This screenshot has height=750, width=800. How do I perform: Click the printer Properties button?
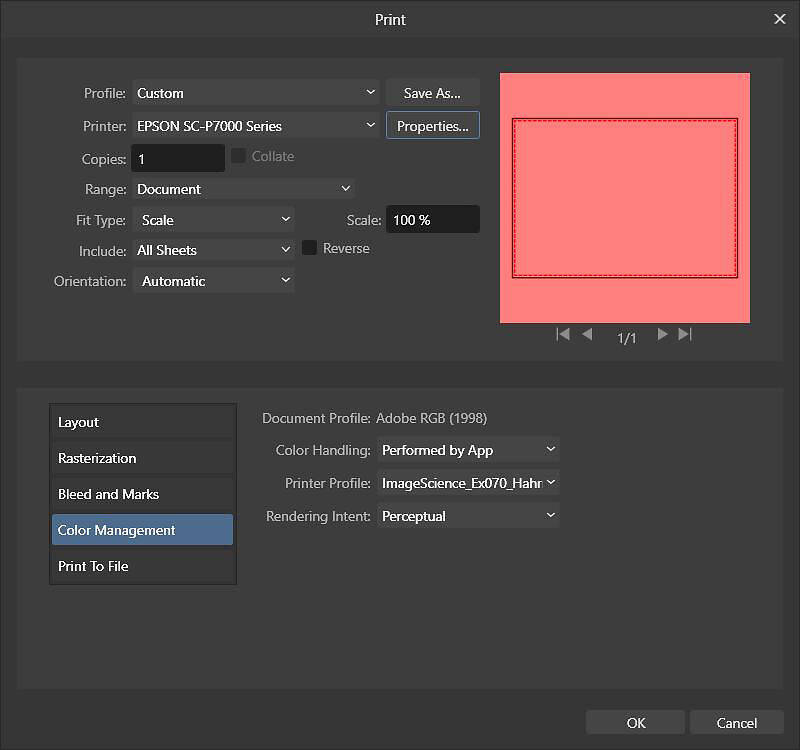(432, 126)
